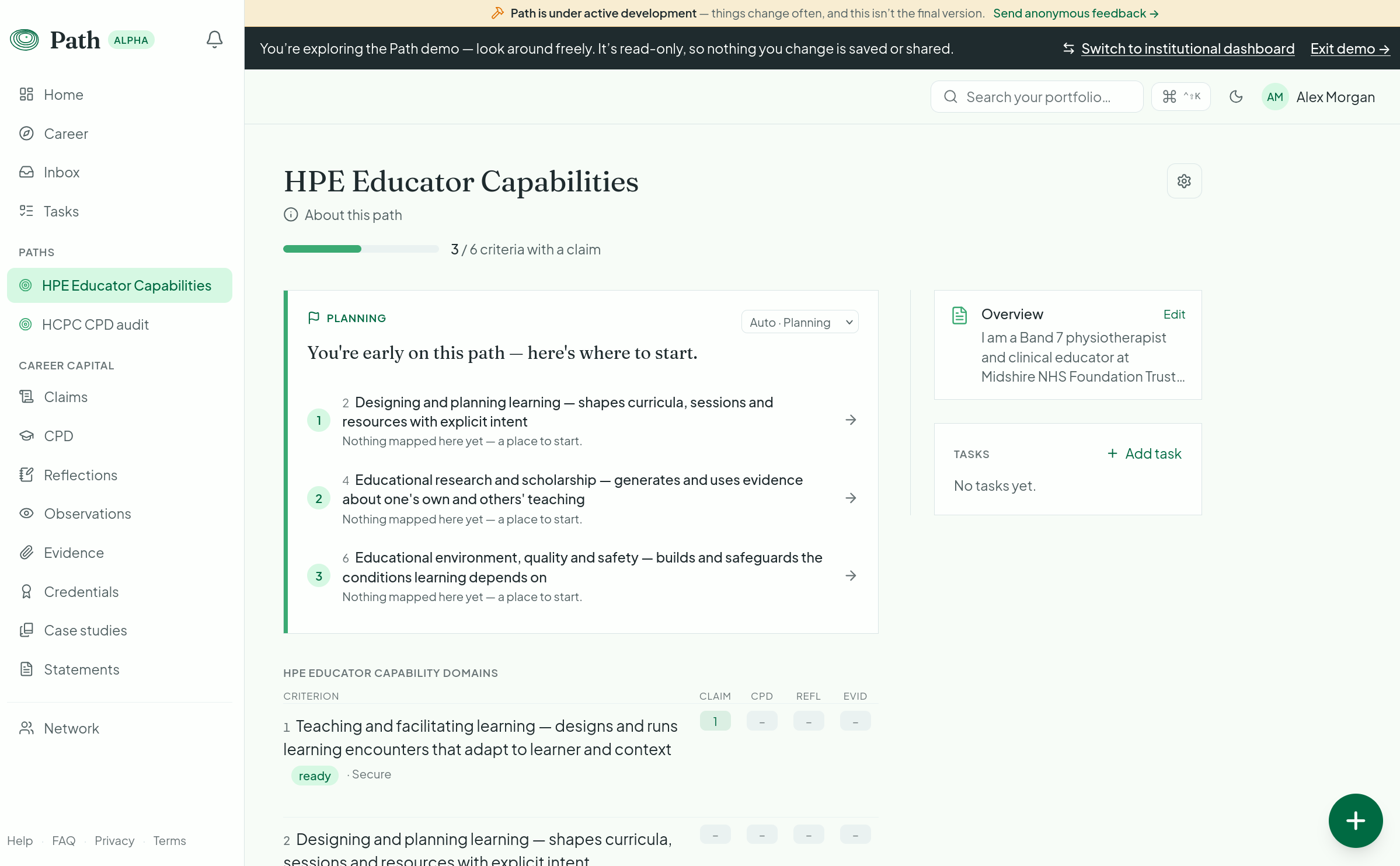The image size is (1400, 866).
Task: Select HCPC CPD audit path
Action: [120, 324]
